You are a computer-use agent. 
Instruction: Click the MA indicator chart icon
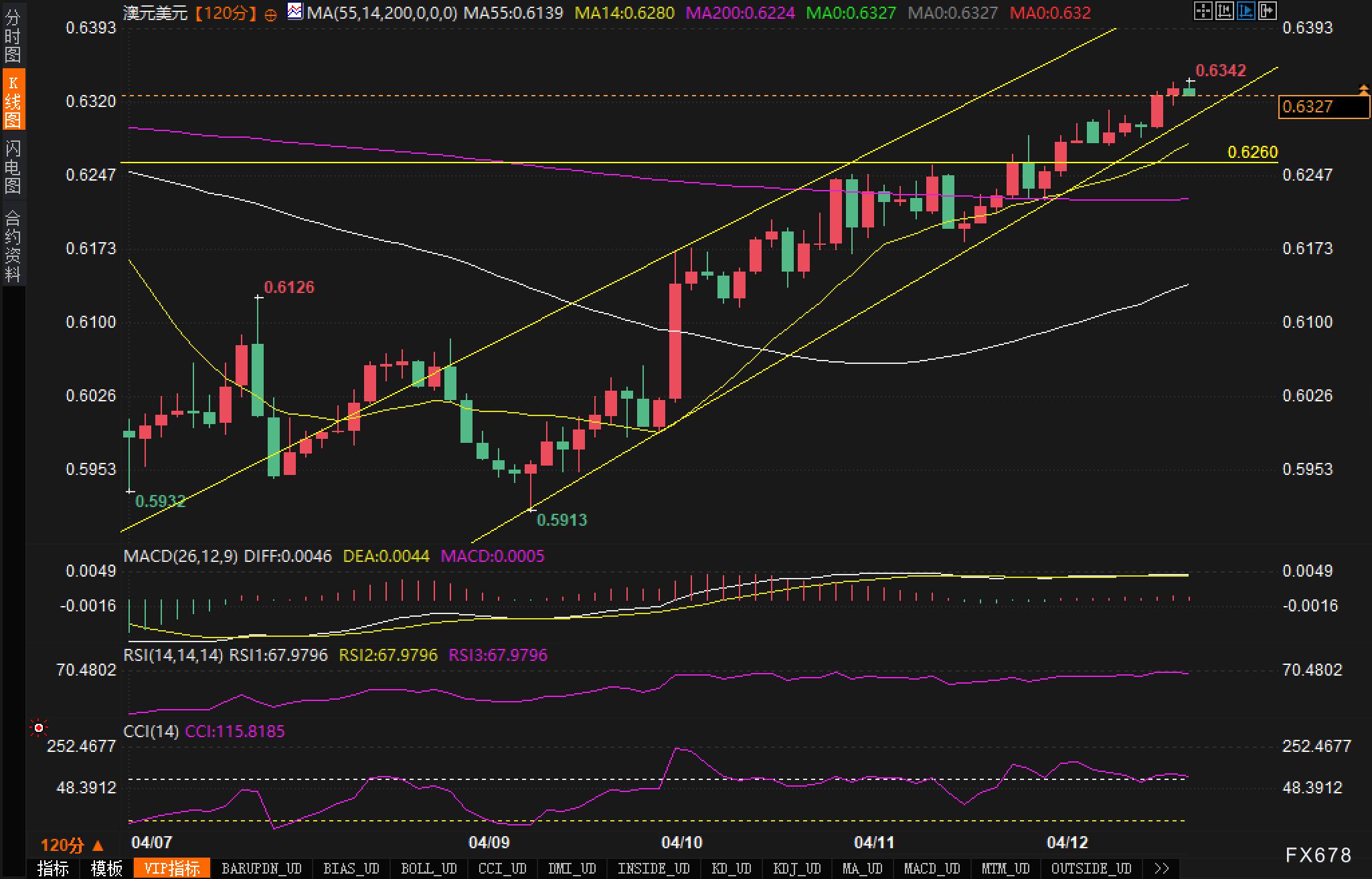point(294,11)
